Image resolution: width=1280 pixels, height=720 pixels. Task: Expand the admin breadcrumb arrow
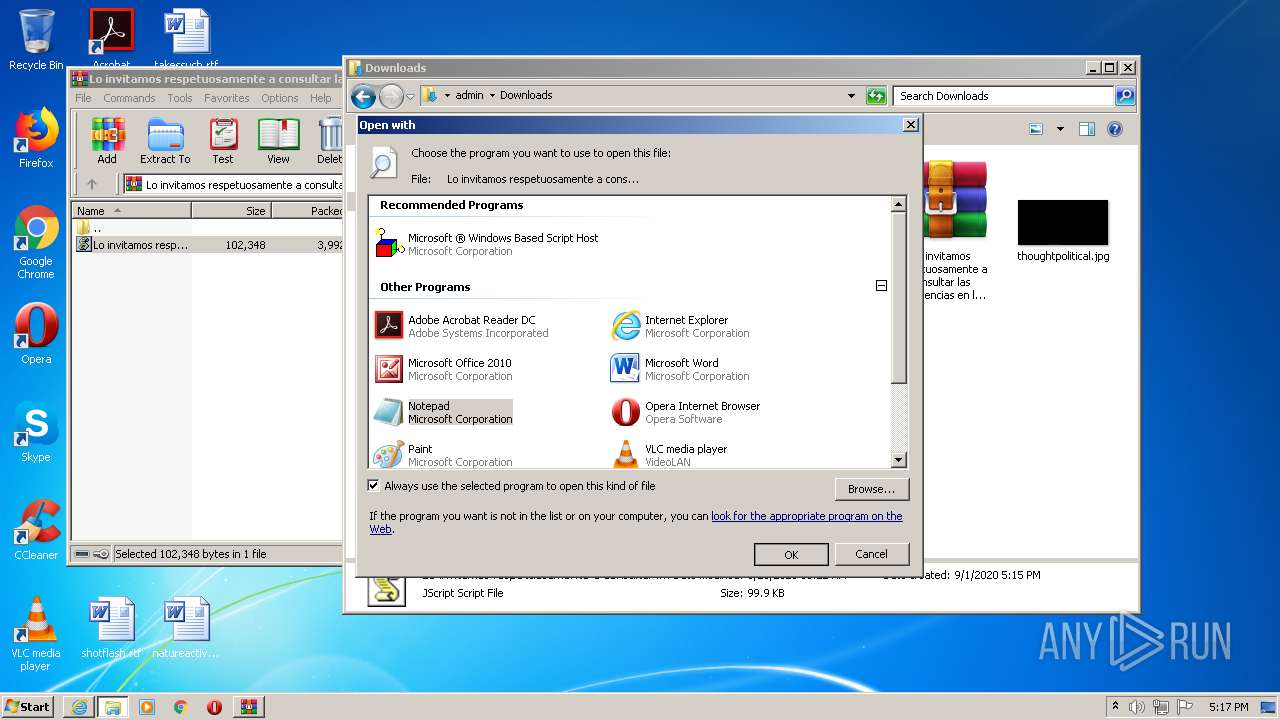pos(492,96)
